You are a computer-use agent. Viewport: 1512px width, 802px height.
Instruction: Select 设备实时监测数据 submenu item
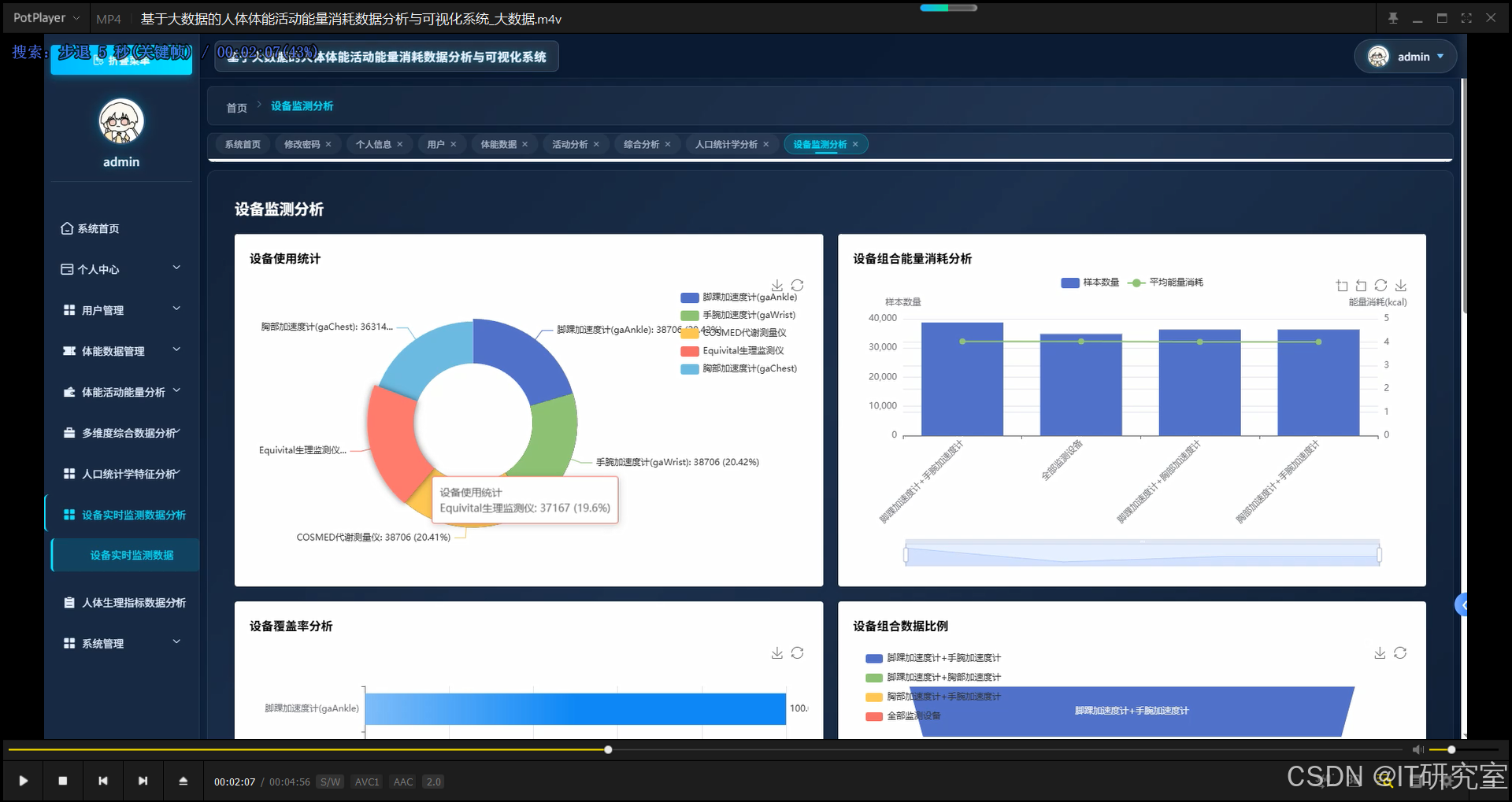(126, 555)
